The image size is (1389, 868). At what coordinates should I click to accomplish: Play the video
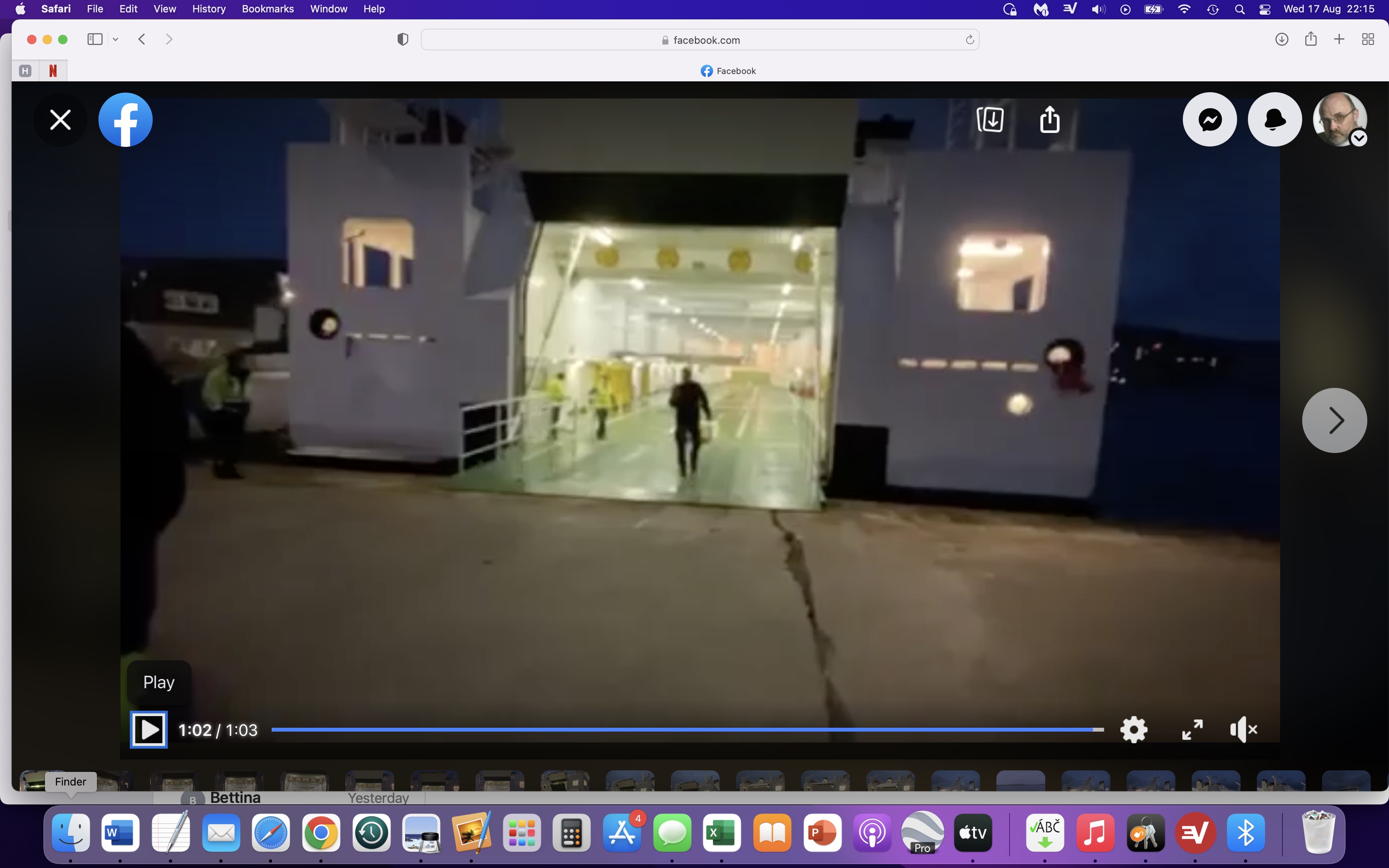pyautogui.click(x=149, y=730)
